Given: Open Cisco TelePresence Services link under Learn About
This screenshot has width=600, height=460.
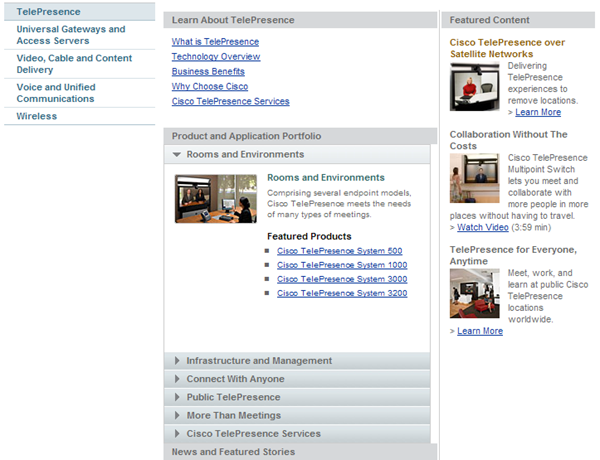Looking at the screenshot, I should click(230, 101).
